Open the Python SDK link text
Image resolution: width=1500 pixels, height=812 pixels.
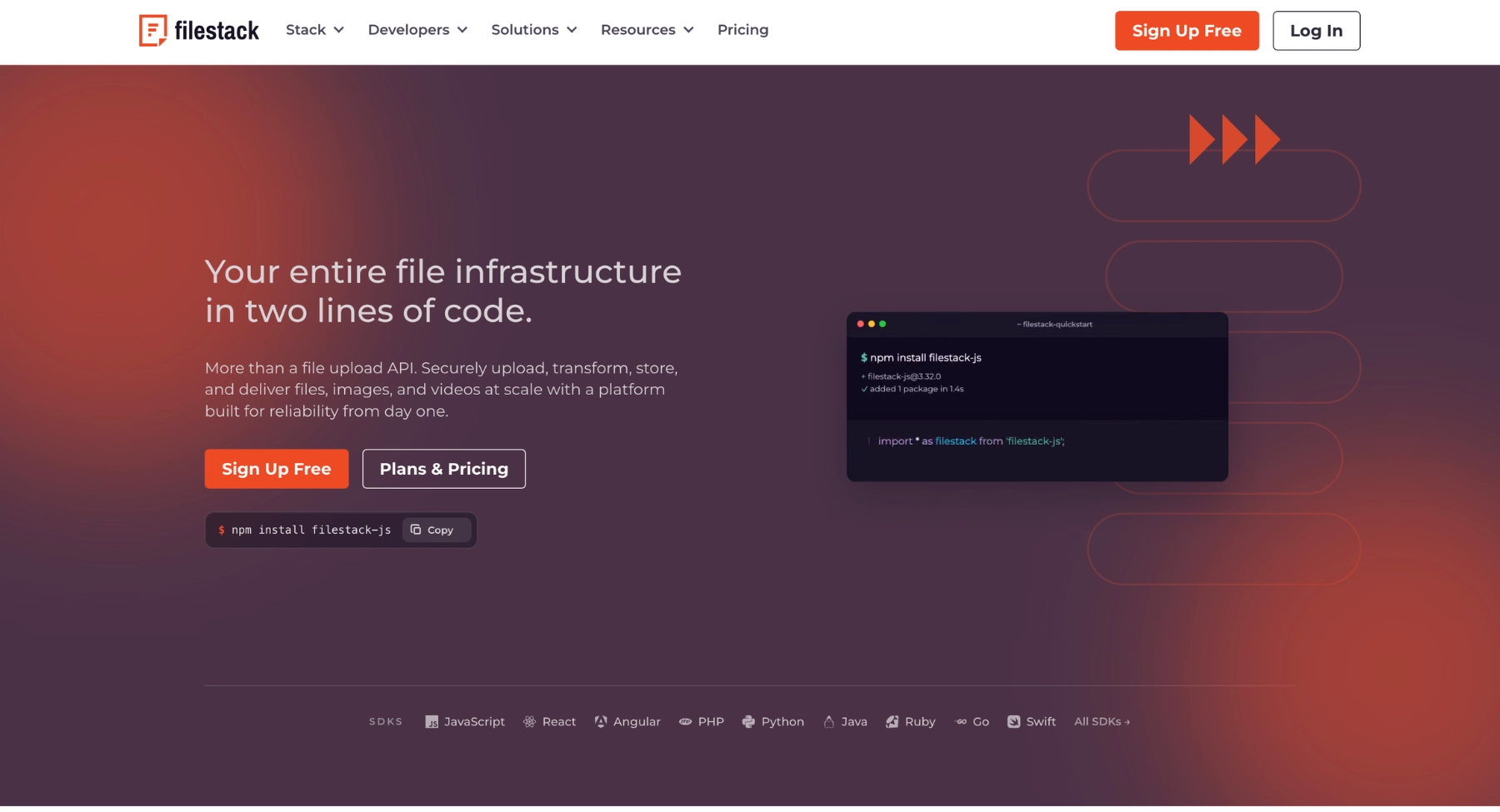pyautogui.click(x=782, y=722)
